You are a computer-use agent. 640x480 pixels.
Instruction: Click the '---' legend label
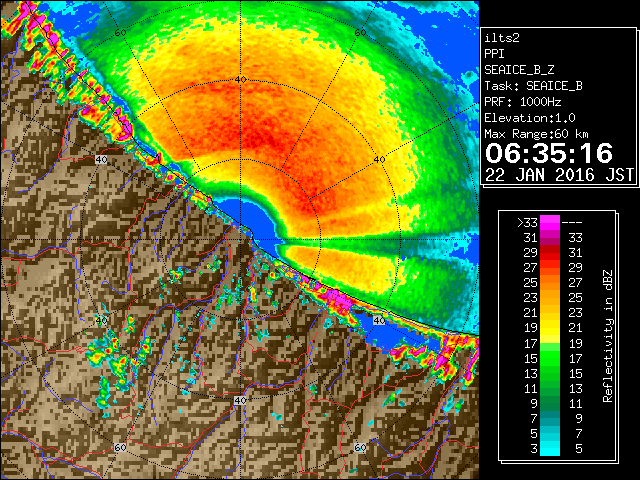(572, 222)
